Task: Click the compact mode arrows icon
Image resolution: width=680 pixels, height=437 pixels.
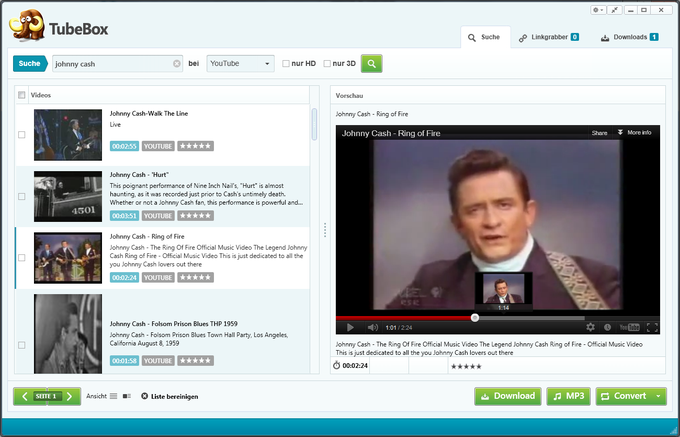Action: point(614,10)
